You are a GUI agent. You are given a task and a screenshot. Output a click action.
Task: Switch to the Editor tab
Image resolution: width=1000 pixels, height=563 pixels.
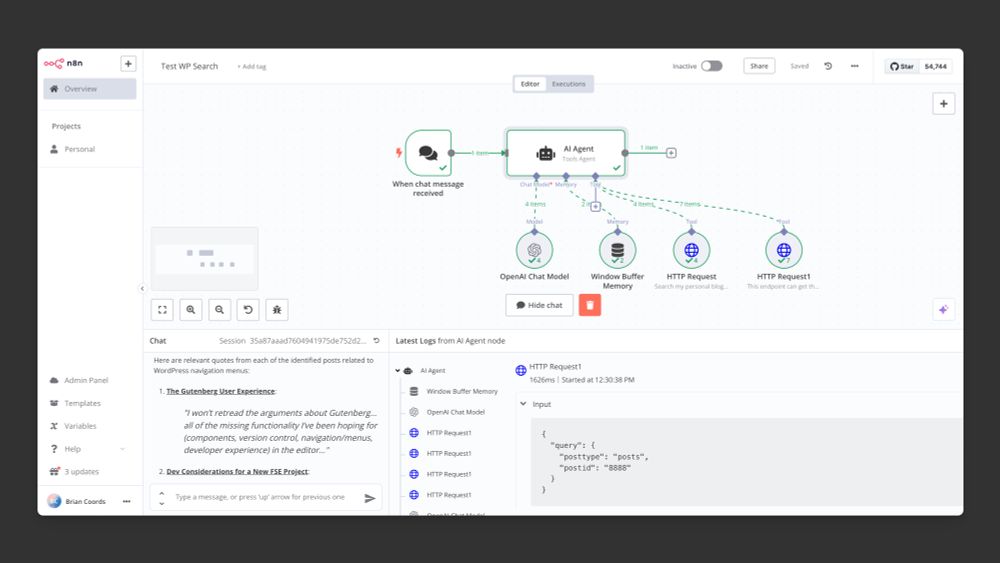[530, 84]
